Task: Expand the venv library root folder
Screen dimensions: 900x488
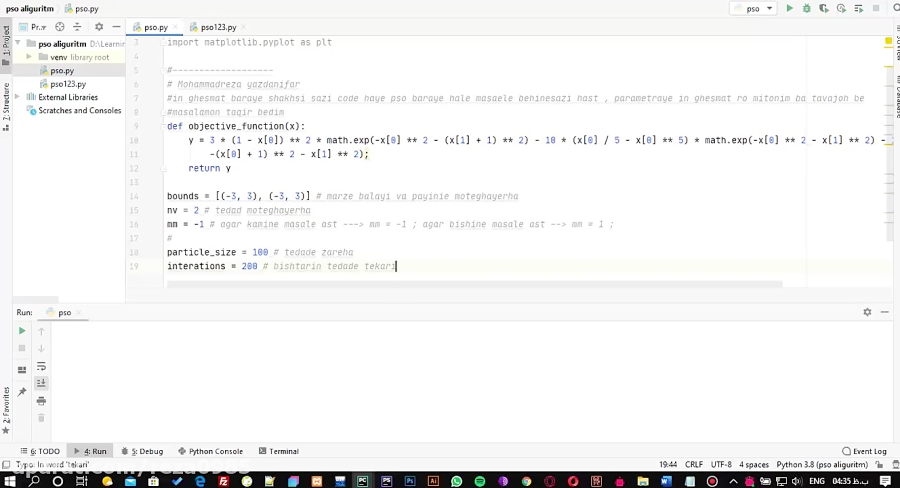Action: point(30,57)
